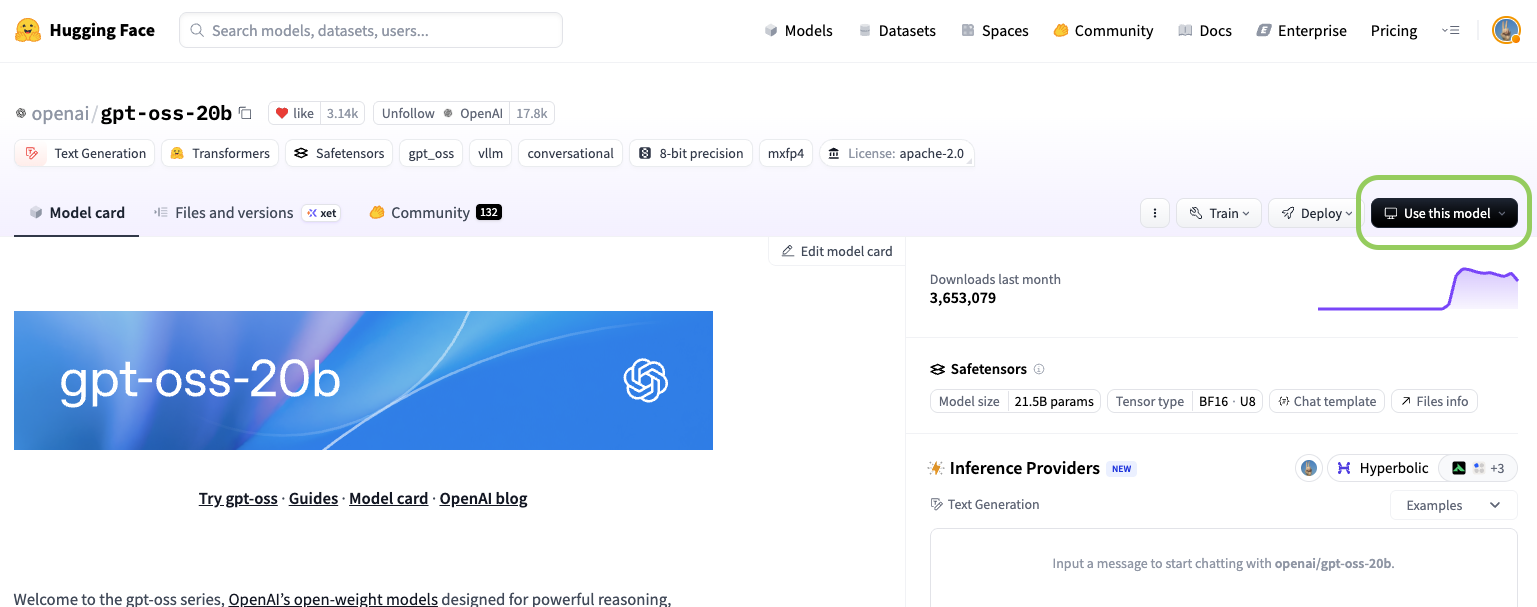Select the Hyperbolic inference provider
The image size is (1537, 607).
point(1383,468)
